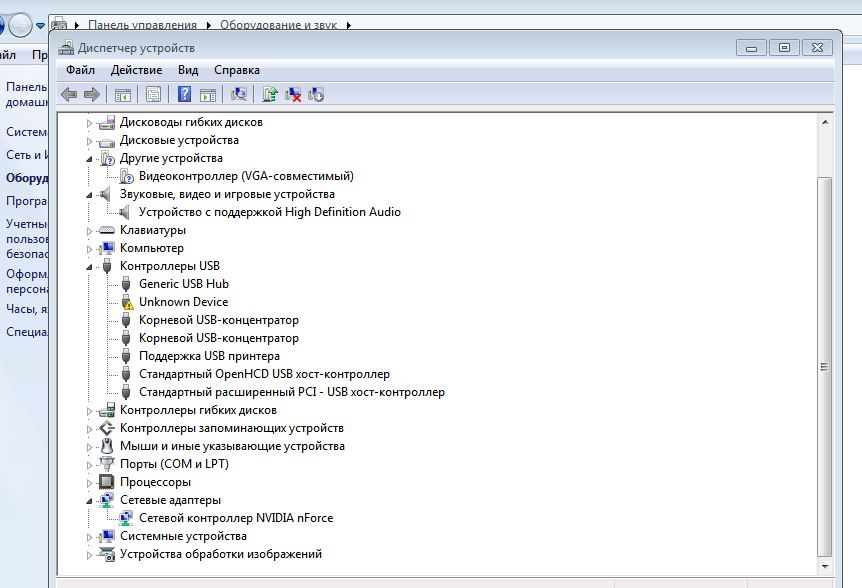Select the Unknown Device with warning icon
The height and width of the screenshot is (588, 862).
click(x=183, y=302)
